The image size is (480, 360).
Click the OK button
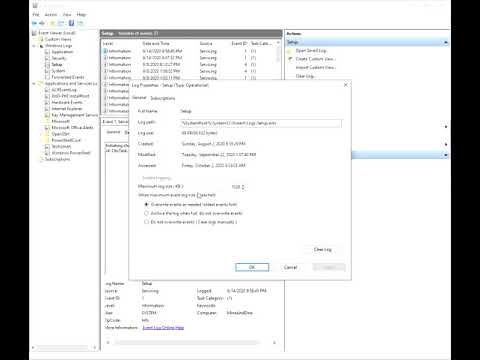tap(252, 267)
